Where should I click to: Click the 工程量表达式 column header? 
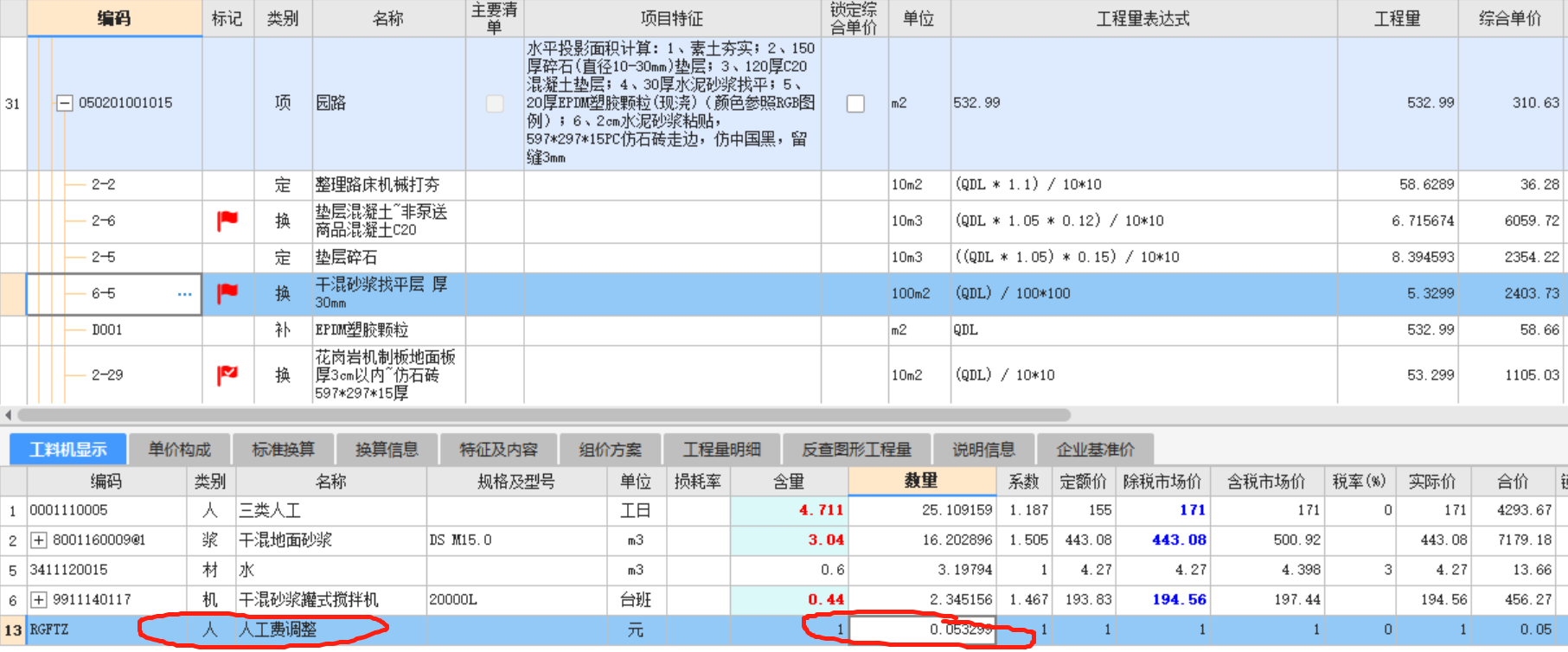coord(1143,18)
